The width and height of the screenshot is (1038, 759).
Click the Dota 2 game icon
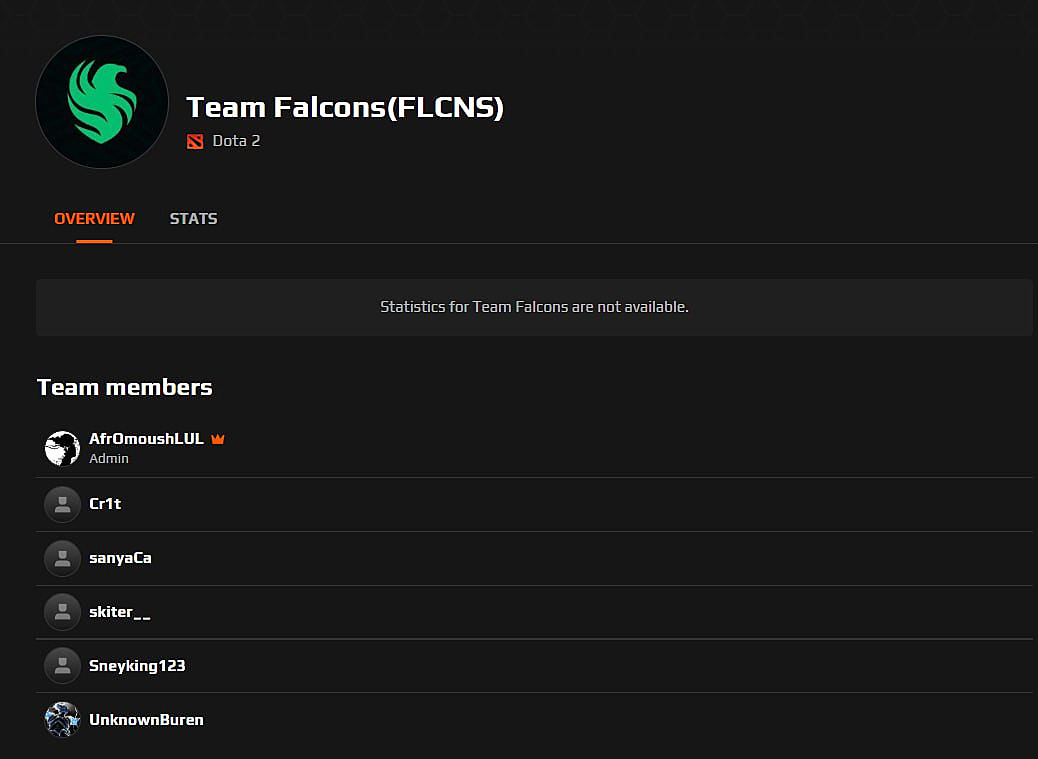click(195, 141)
